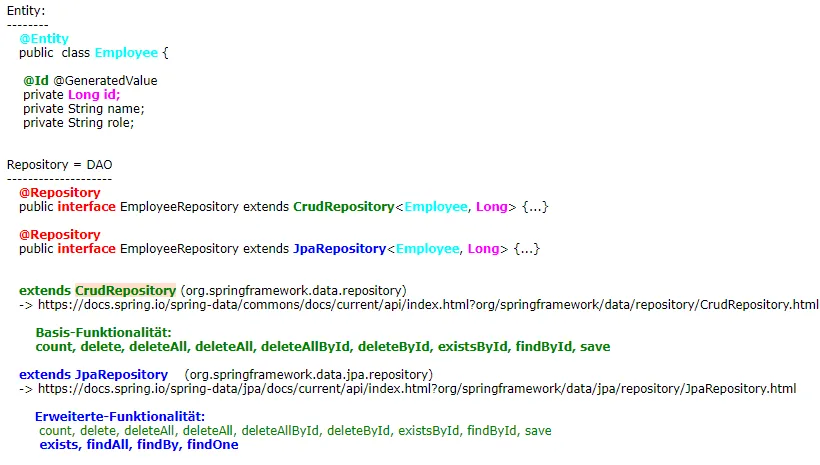The height and width of the screenshot is (465, 820).
Task: Click bold green 'existsById' in Basis list
Action: click(473, 347)
